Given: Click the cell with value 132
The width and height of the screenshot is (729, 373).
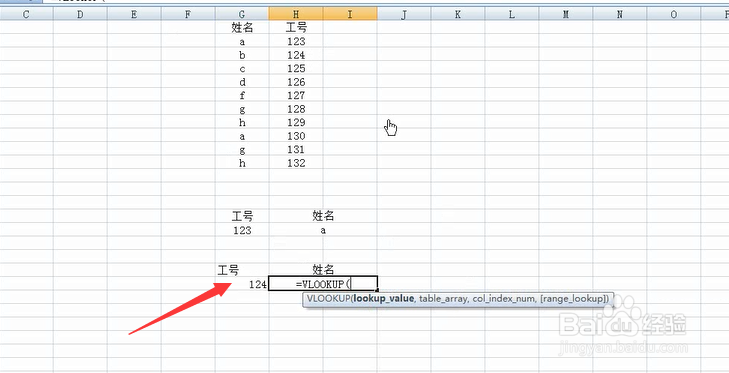Looking at the screenshot, I should [x=296, y=163].
